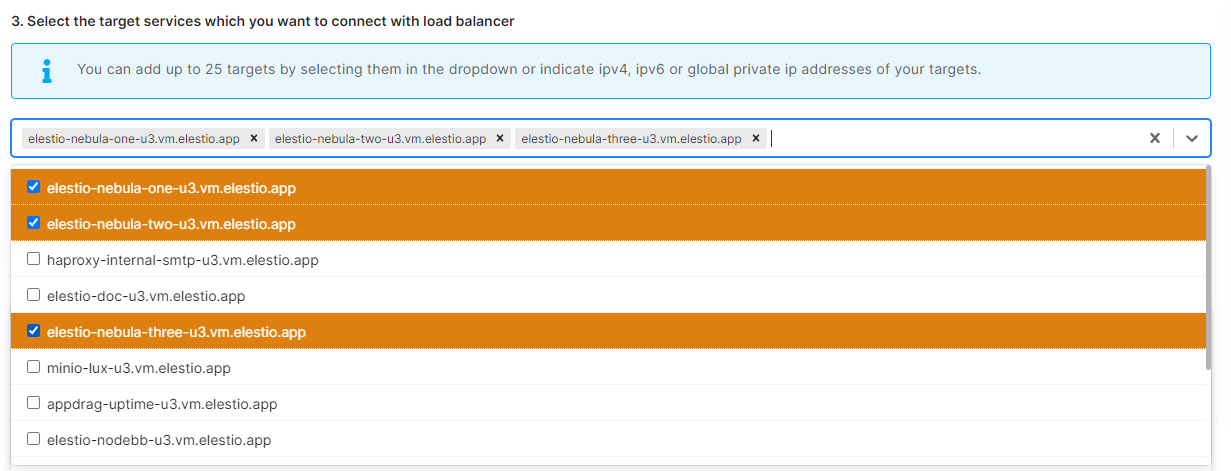Check the haproxy-internal-smtp-u3 checkbox

pyautogui.click(x=34, y=259)
